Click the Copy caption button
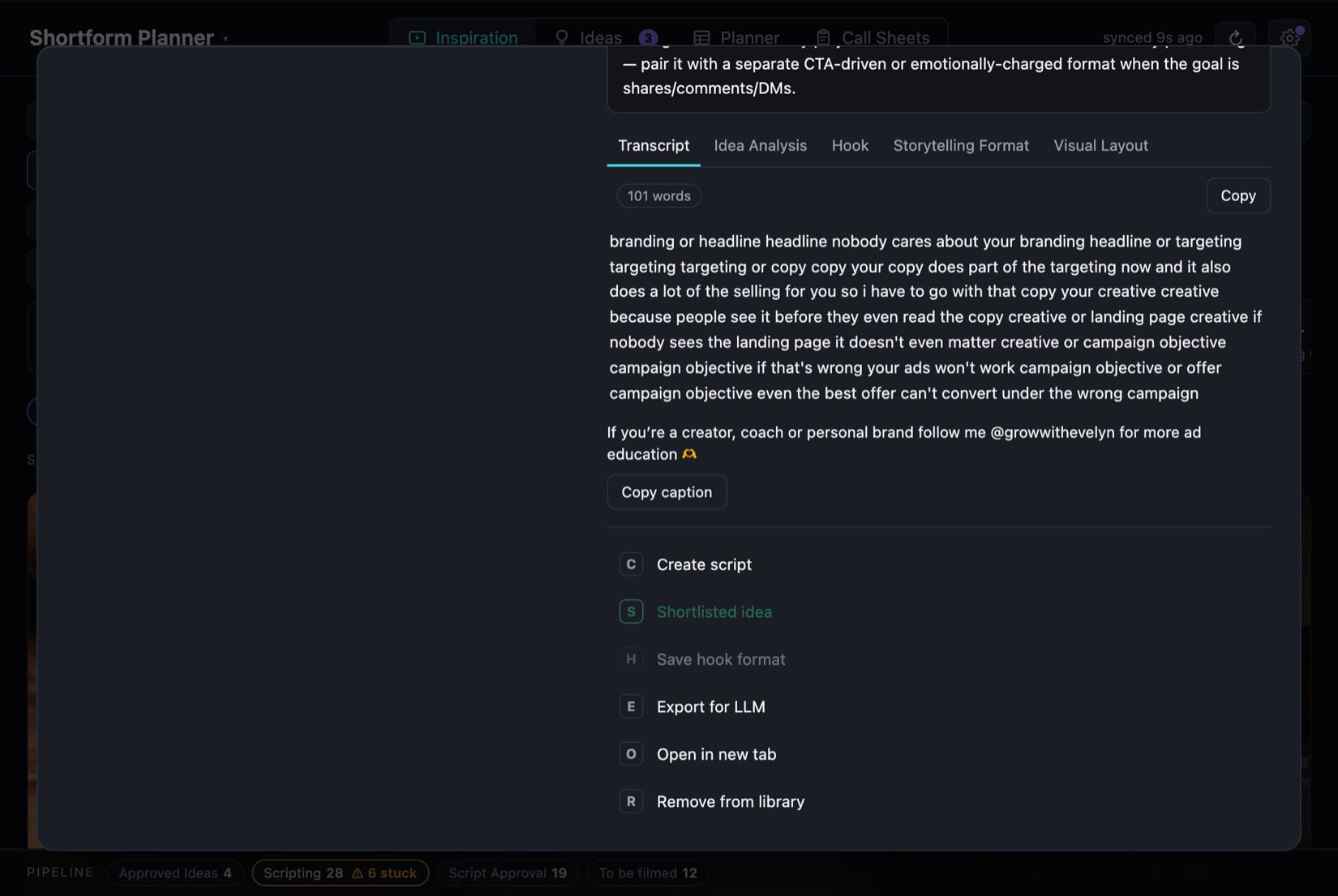The height and width of the screenshot is (896, 1338). tap(667, 492)
